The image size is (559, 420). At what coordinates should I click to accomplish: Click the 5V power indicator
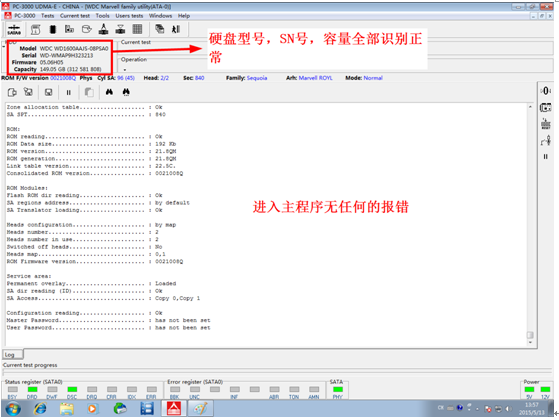[529, 389]
